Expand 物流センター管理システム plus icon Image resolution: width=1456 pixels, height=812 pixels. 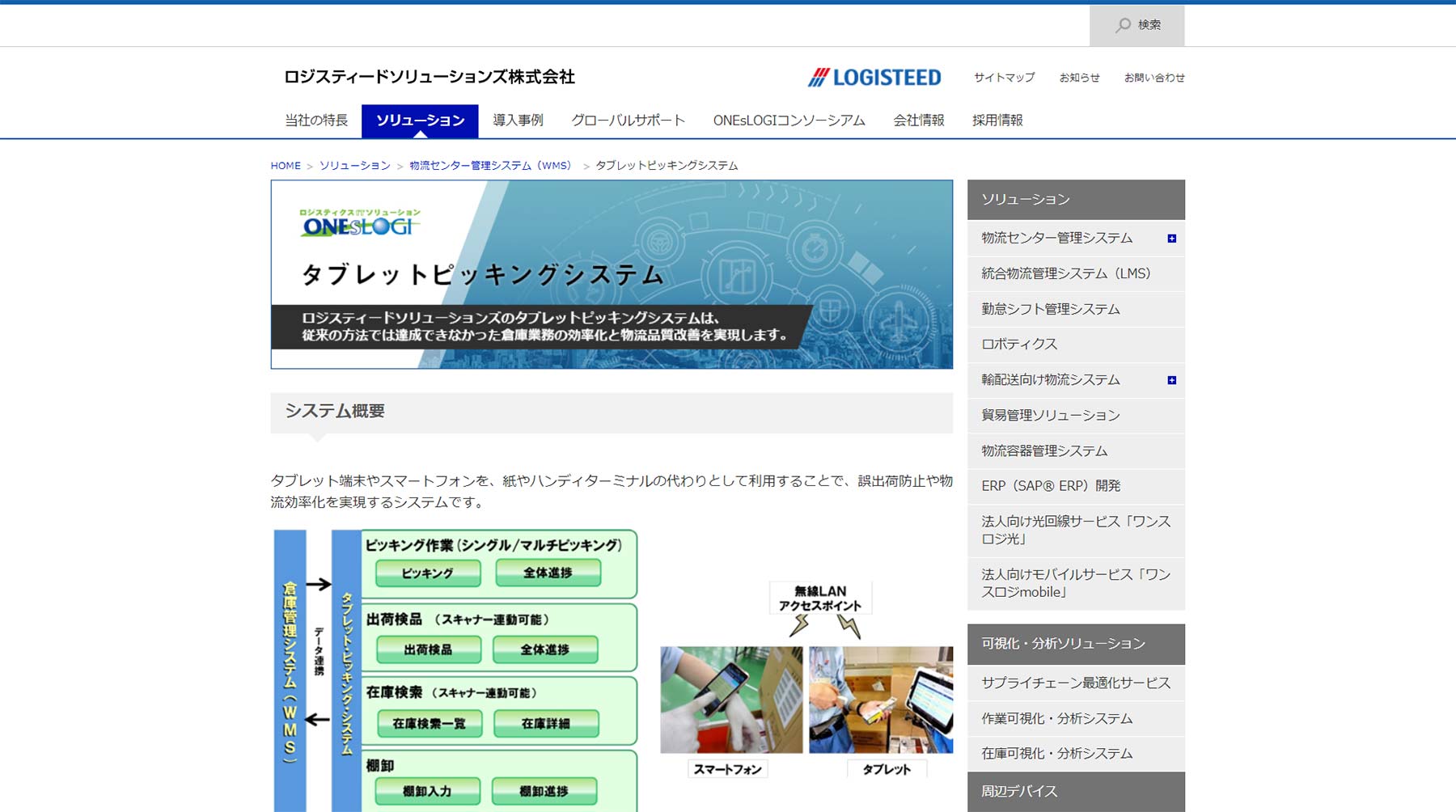click(x=1171, y=239)
